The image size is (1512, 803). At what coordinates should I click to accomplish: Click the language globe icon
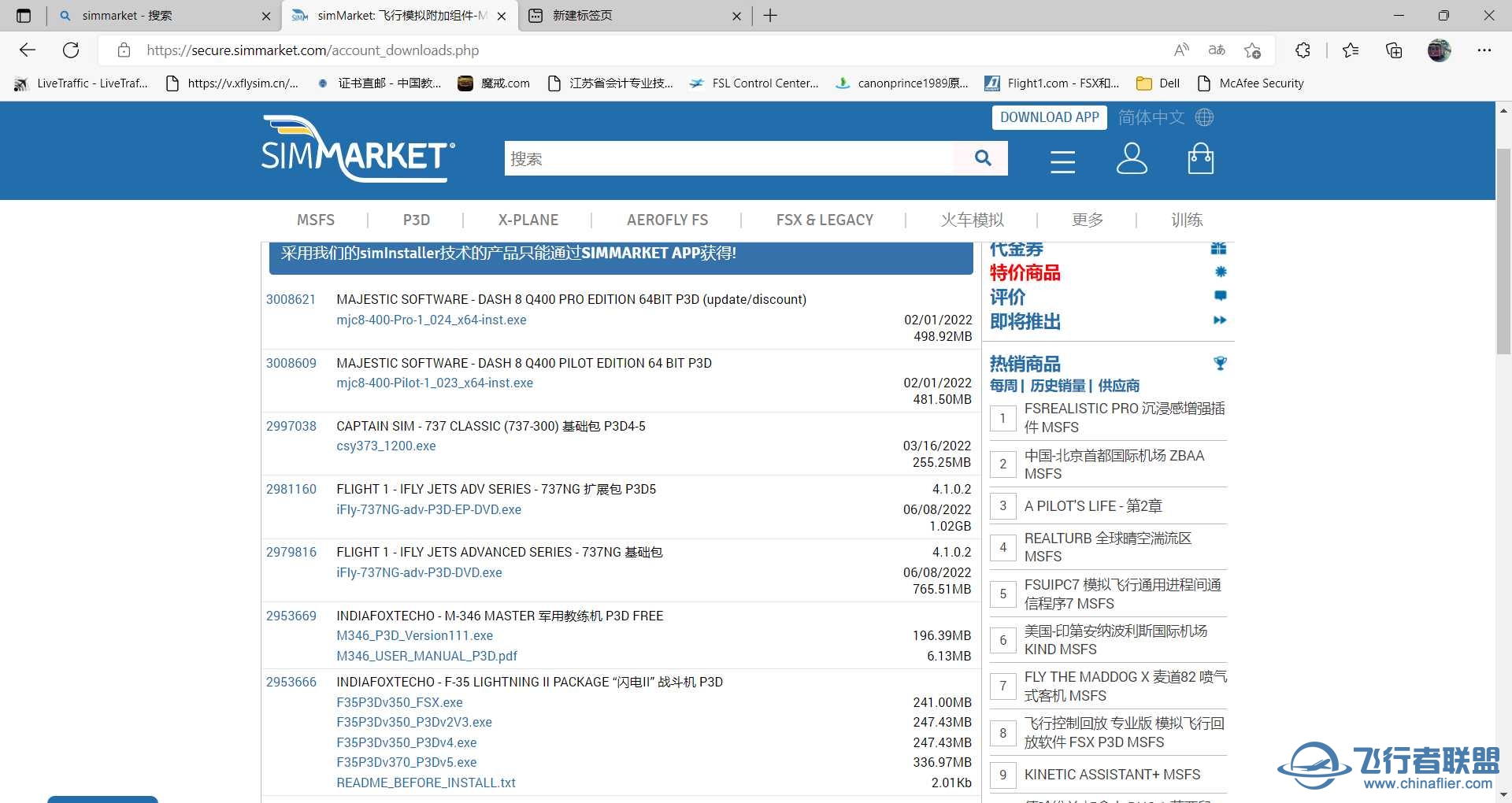(1204, 117)
